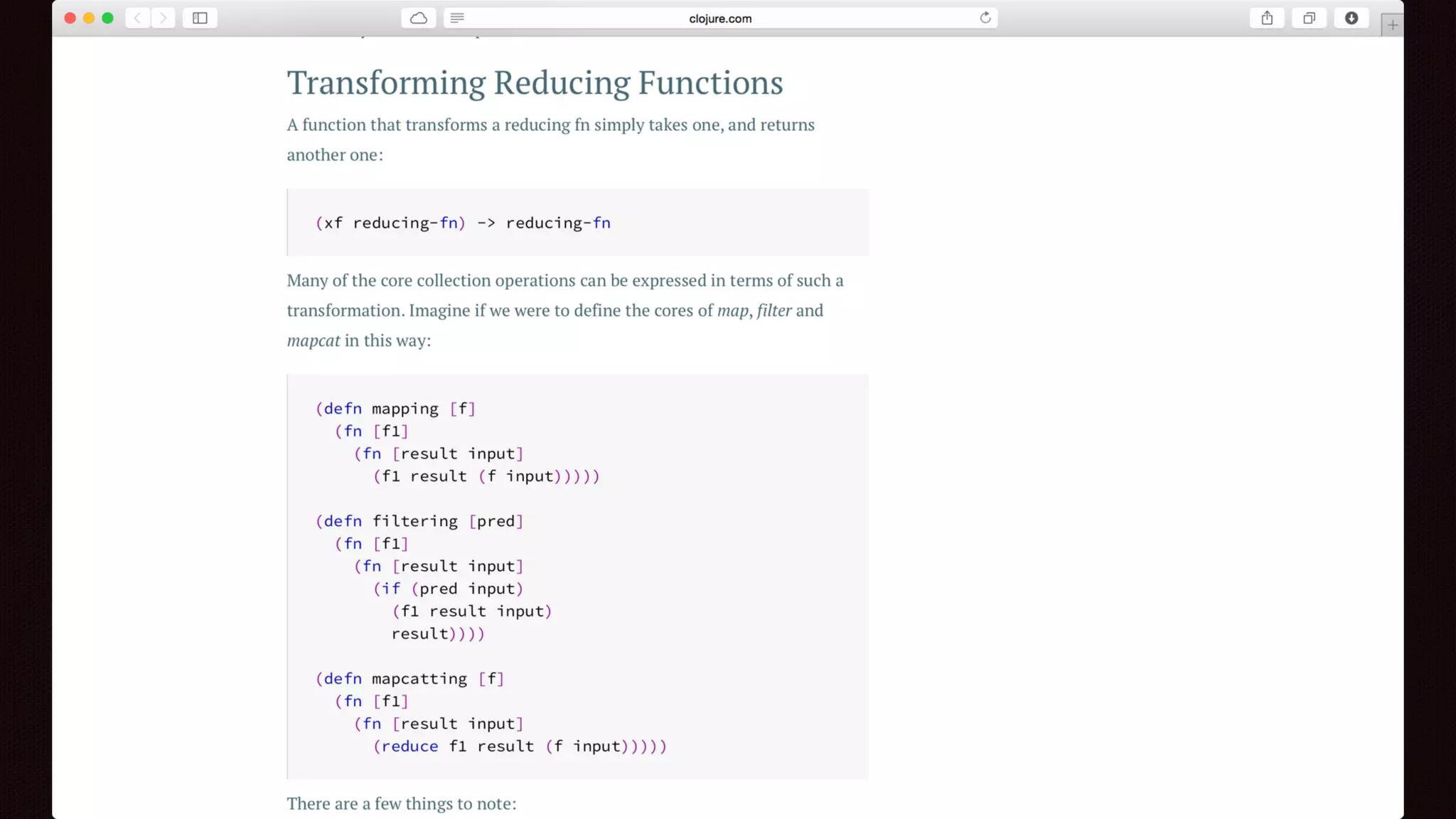
Task: Minimize the window with yellow button
Action: point(89,18)
